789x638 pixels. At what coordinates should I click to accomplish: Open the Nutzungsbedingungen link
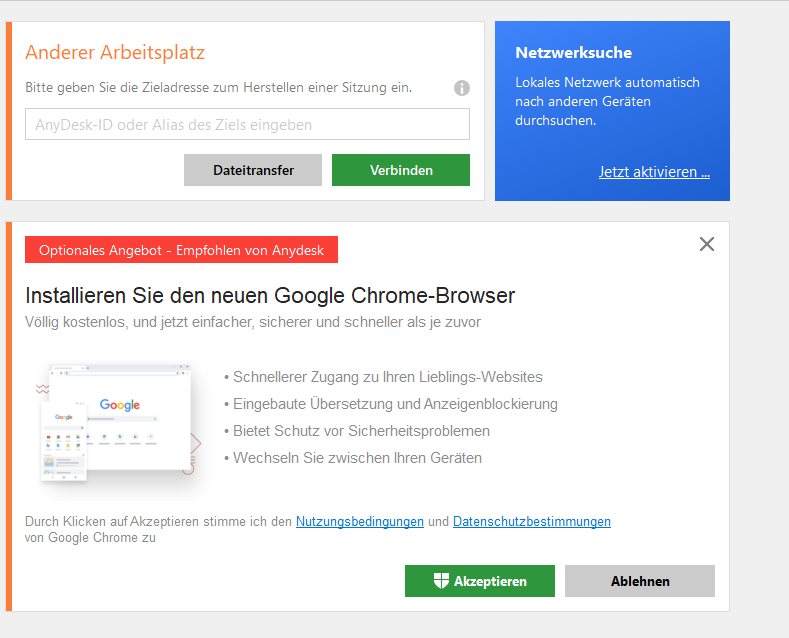pos(360,522)
